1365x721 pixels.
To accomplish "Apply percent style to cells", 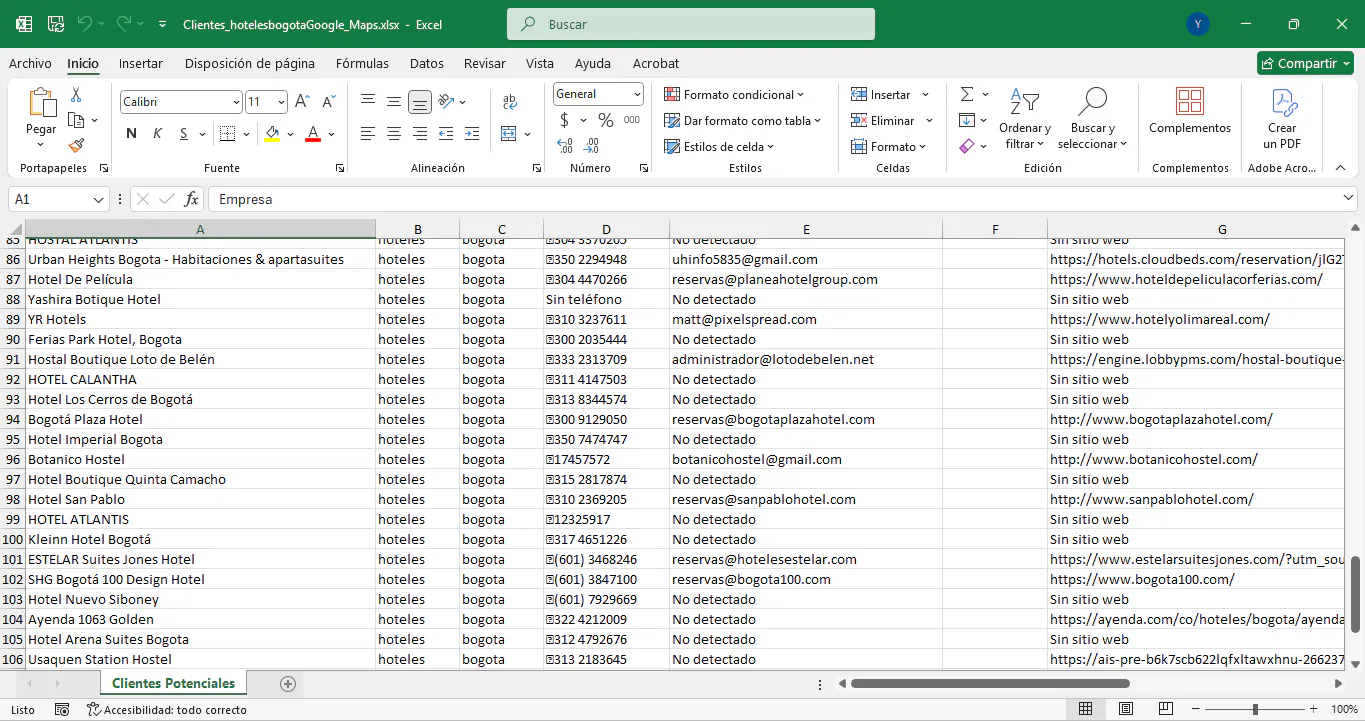I will tap(606, 120).
